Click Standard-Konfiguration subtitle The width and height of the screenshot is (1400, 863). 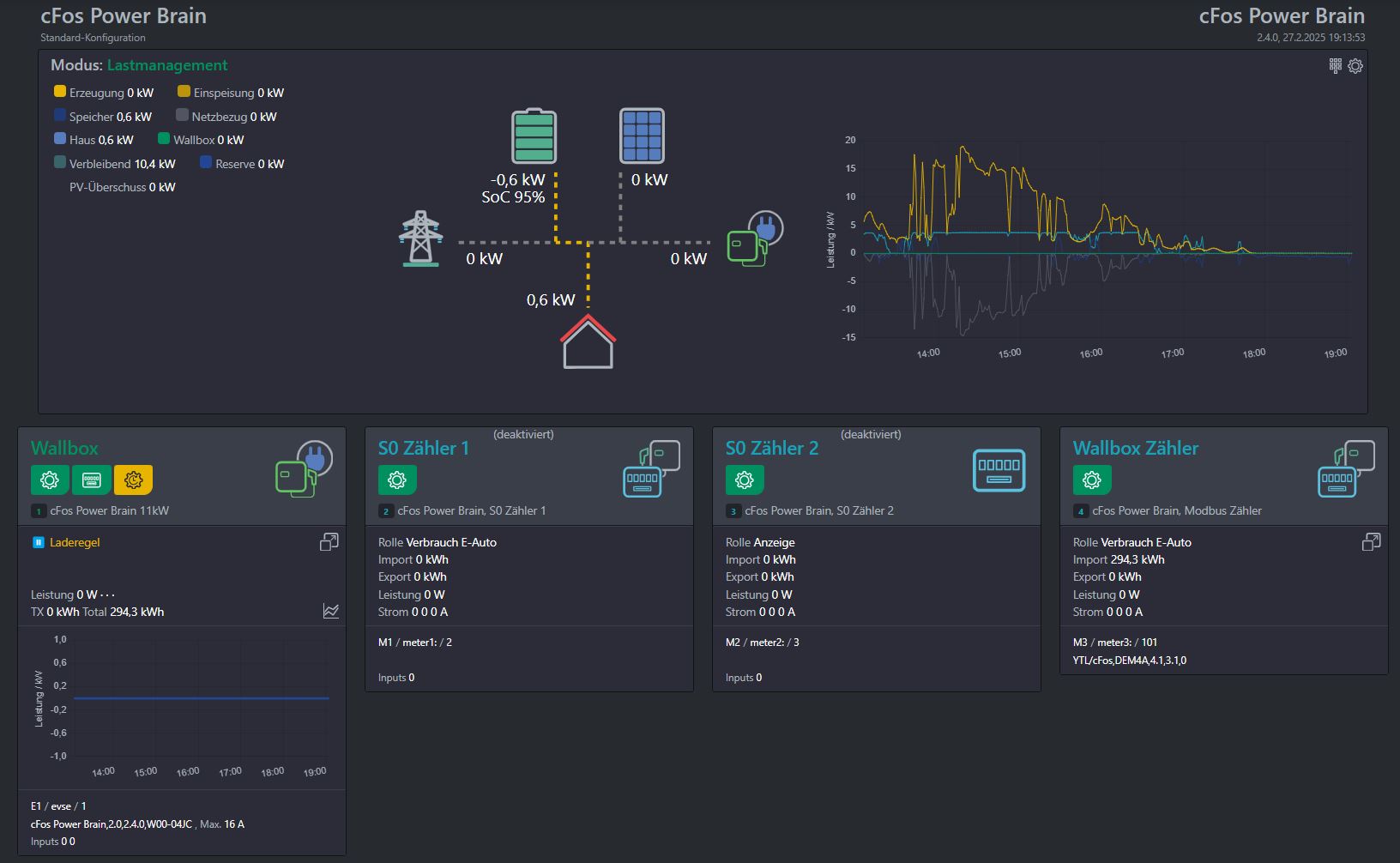[x=93, y=38]
